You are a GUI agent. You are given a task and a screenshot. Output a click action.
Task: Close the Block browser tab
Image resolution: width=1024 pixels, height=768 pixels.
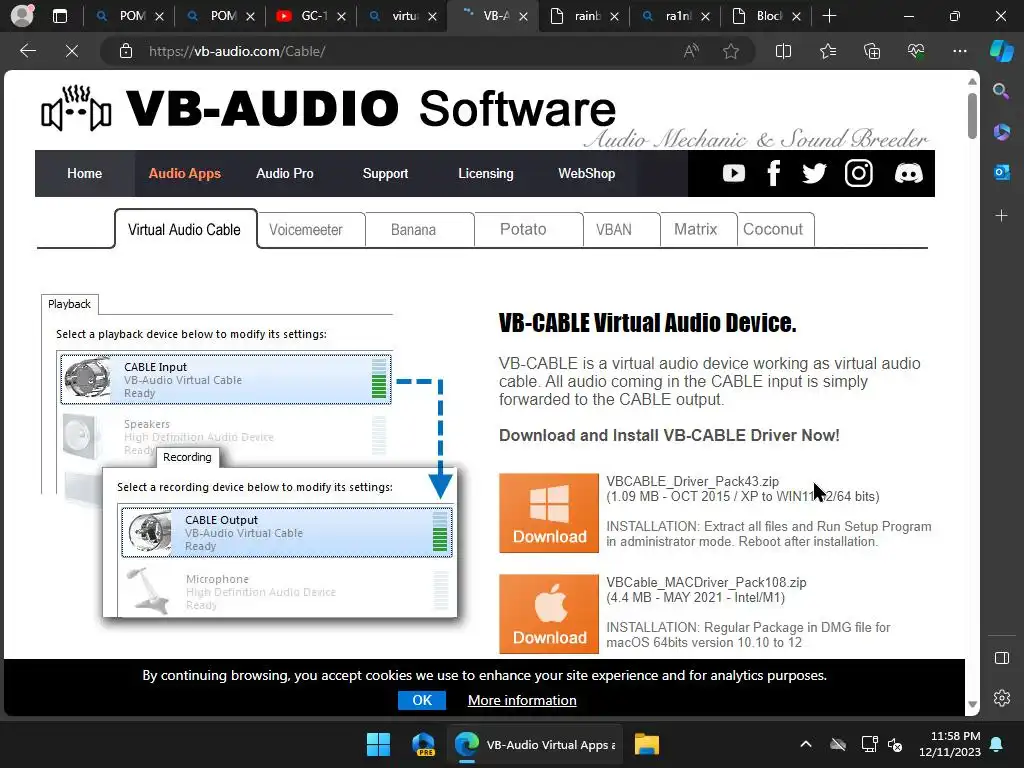[x=796, y=16]
